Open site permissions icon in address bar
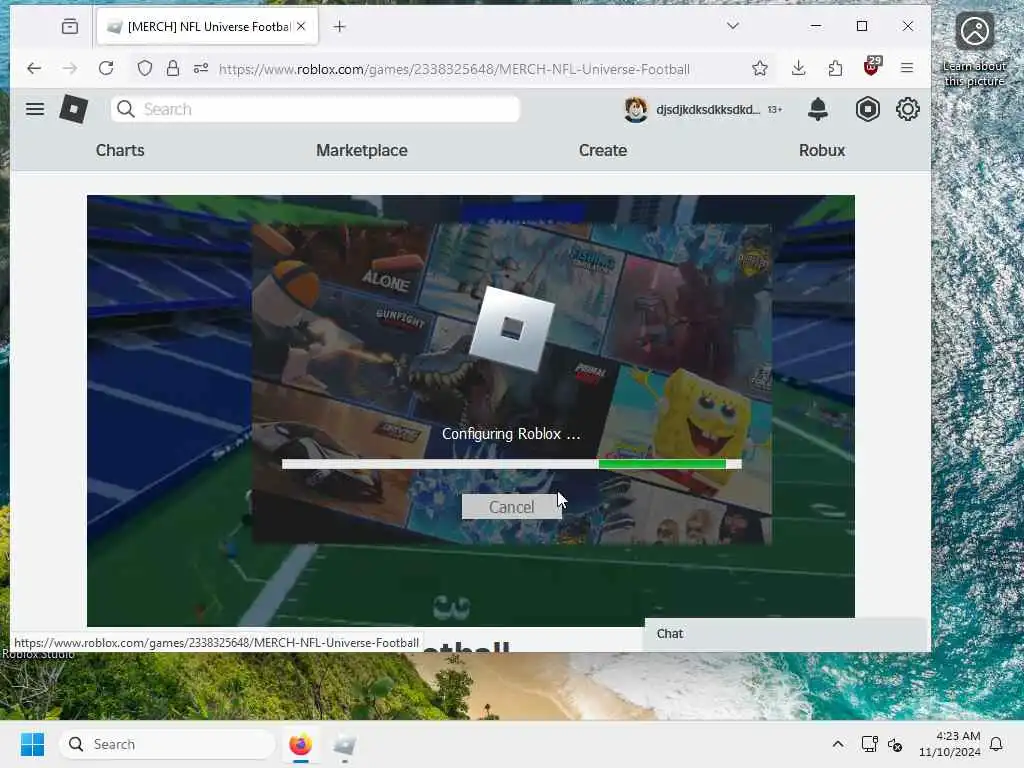 coord(200,68)
